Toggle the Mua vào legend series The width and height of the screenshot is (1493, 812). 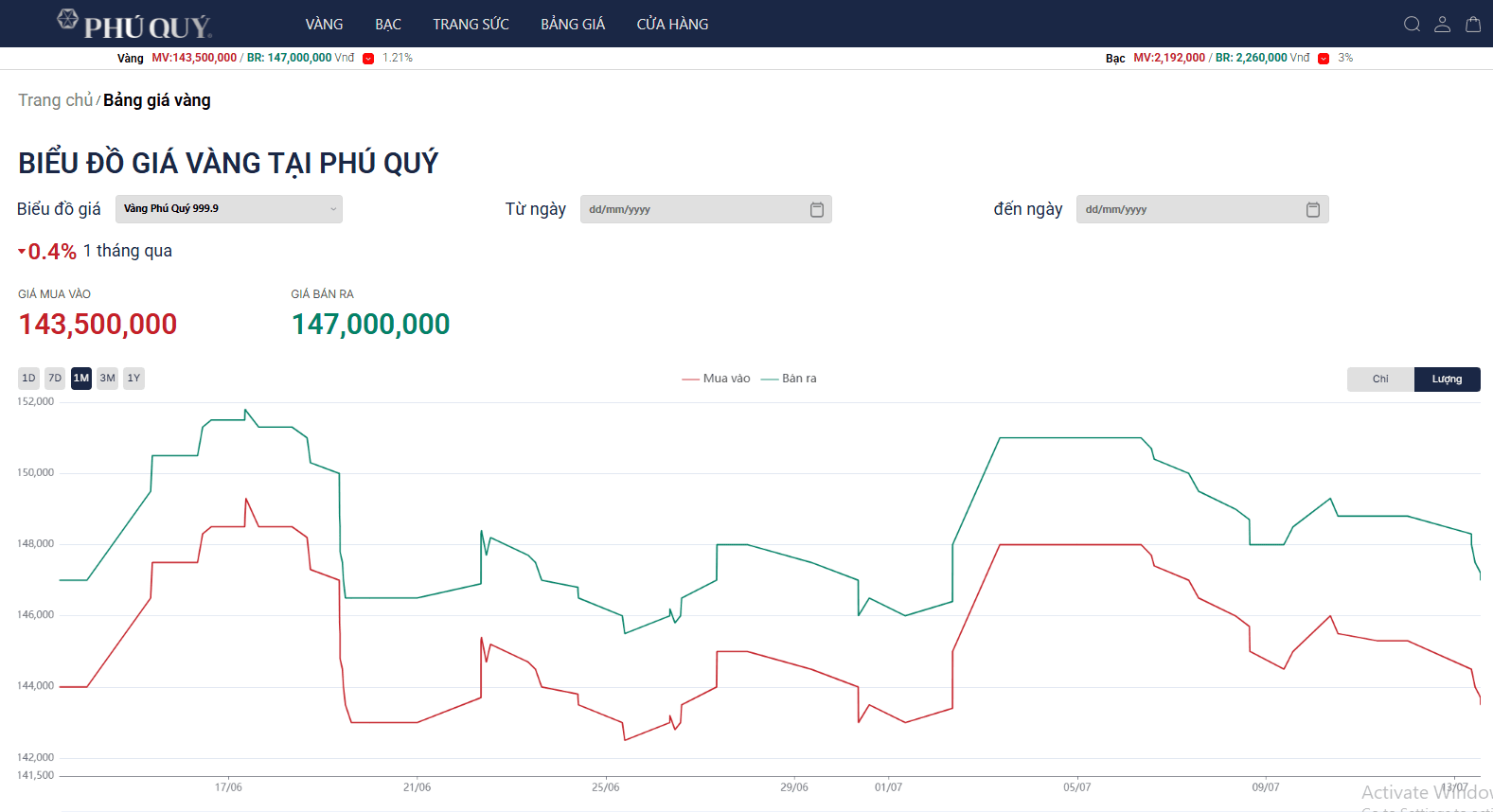point(716,379)
